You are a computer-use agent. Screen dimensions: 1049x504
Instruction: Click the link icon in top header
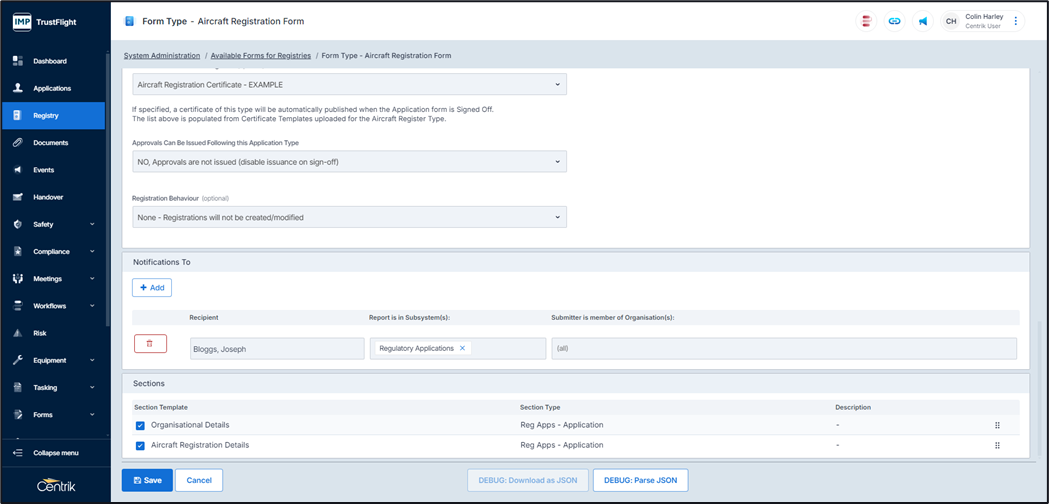[894, 21]
